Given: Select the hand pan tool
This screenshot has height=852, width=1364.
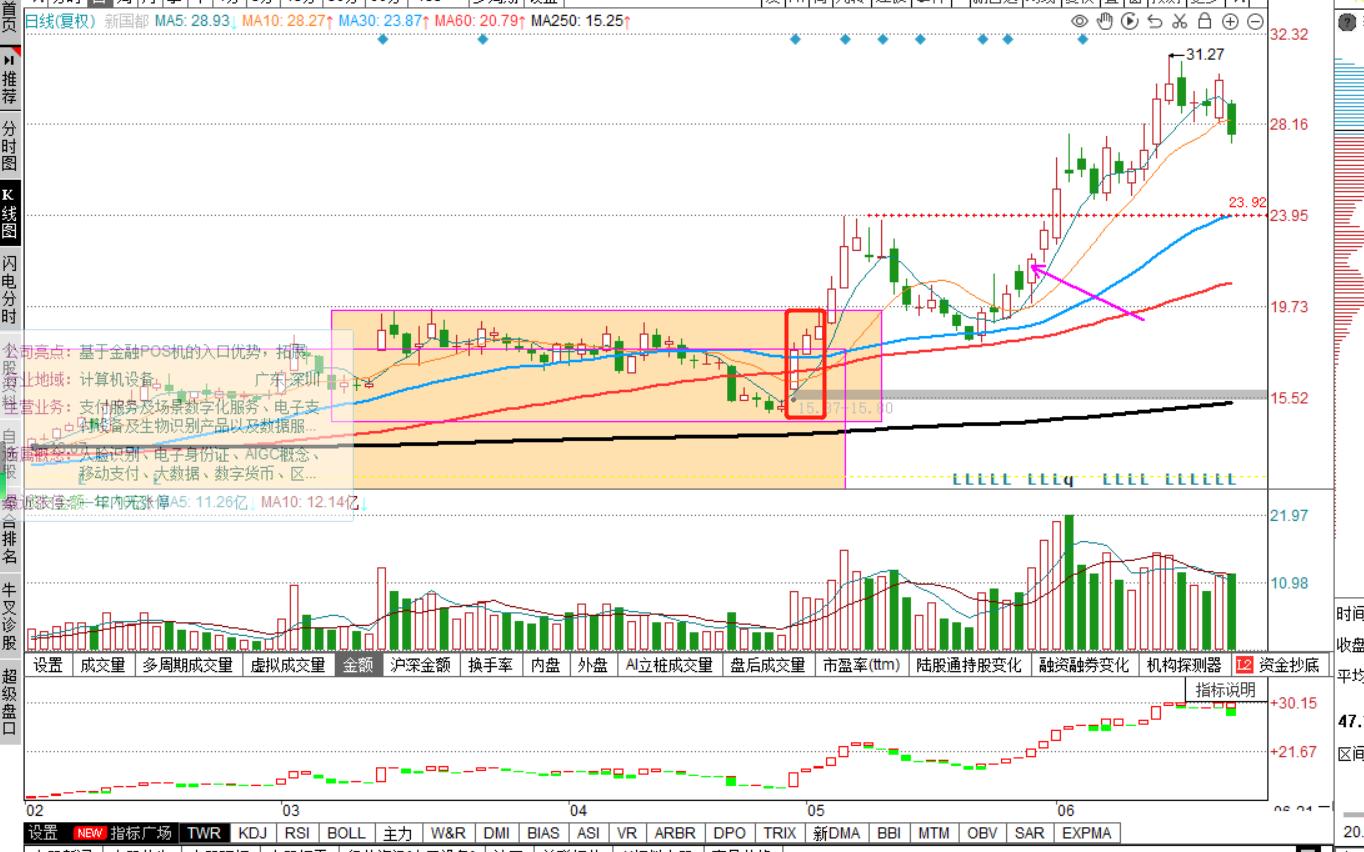Looking at the screenshot, I should tap(1105, 21).
